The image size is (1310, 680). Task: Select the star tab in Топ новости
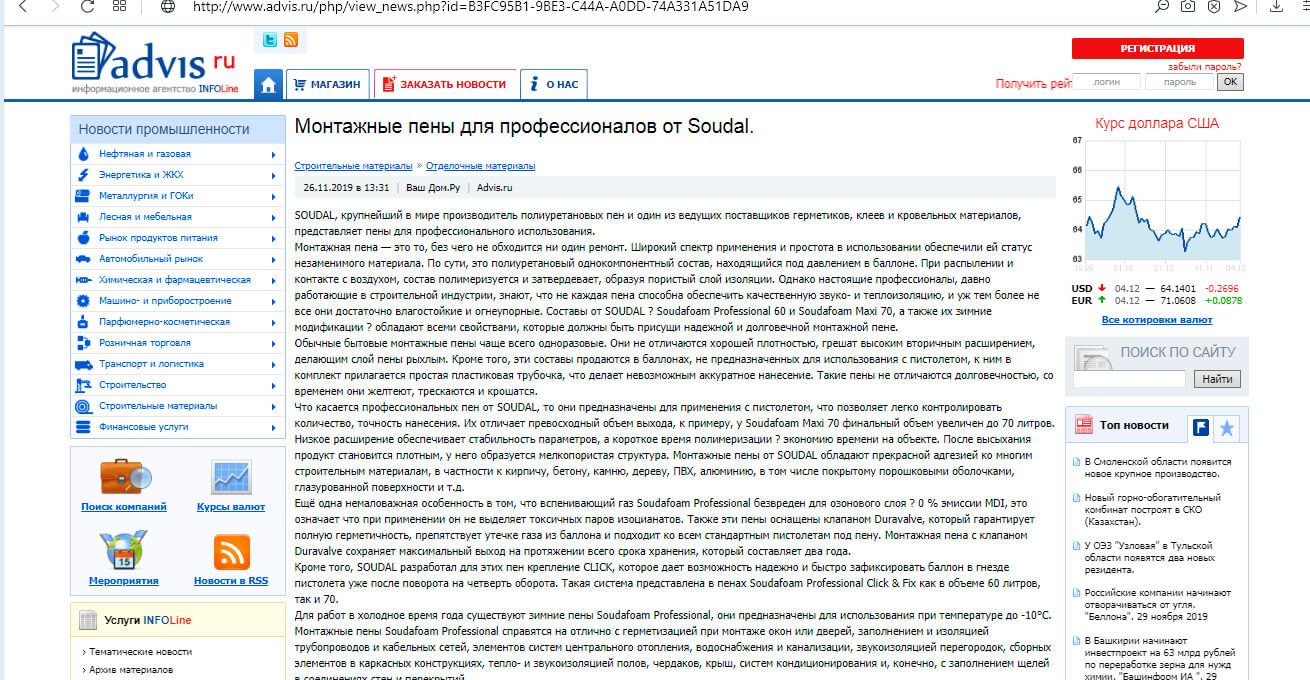click(x=1227, y=428)
